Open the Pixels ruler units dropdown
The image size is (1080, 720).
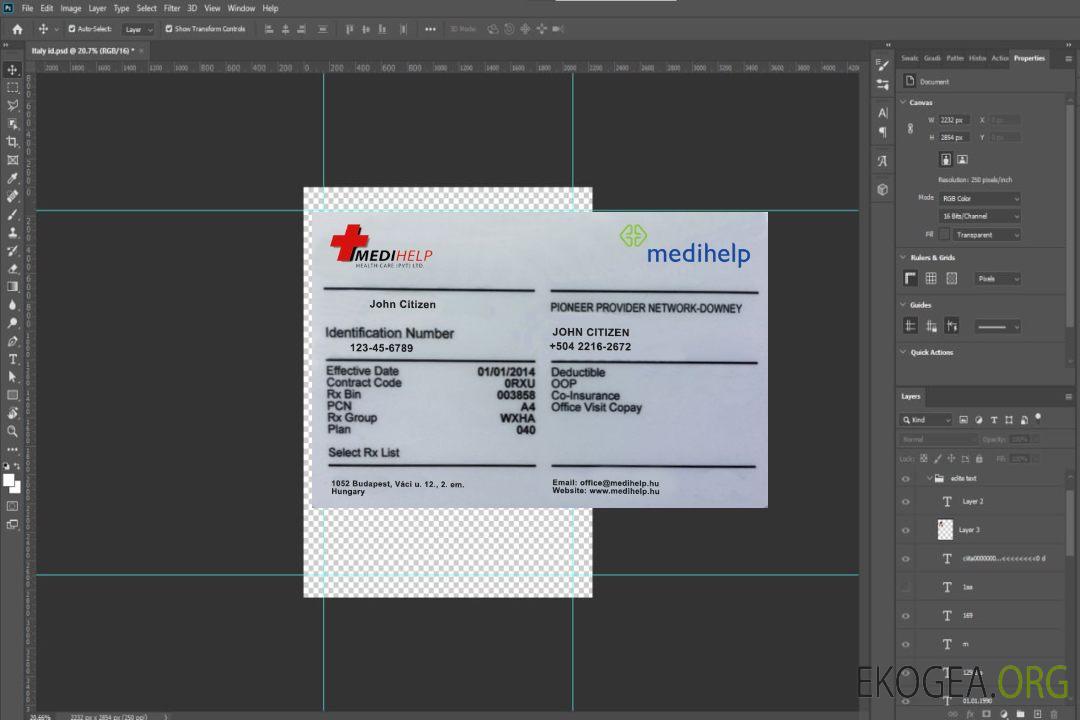click(997, 278)
